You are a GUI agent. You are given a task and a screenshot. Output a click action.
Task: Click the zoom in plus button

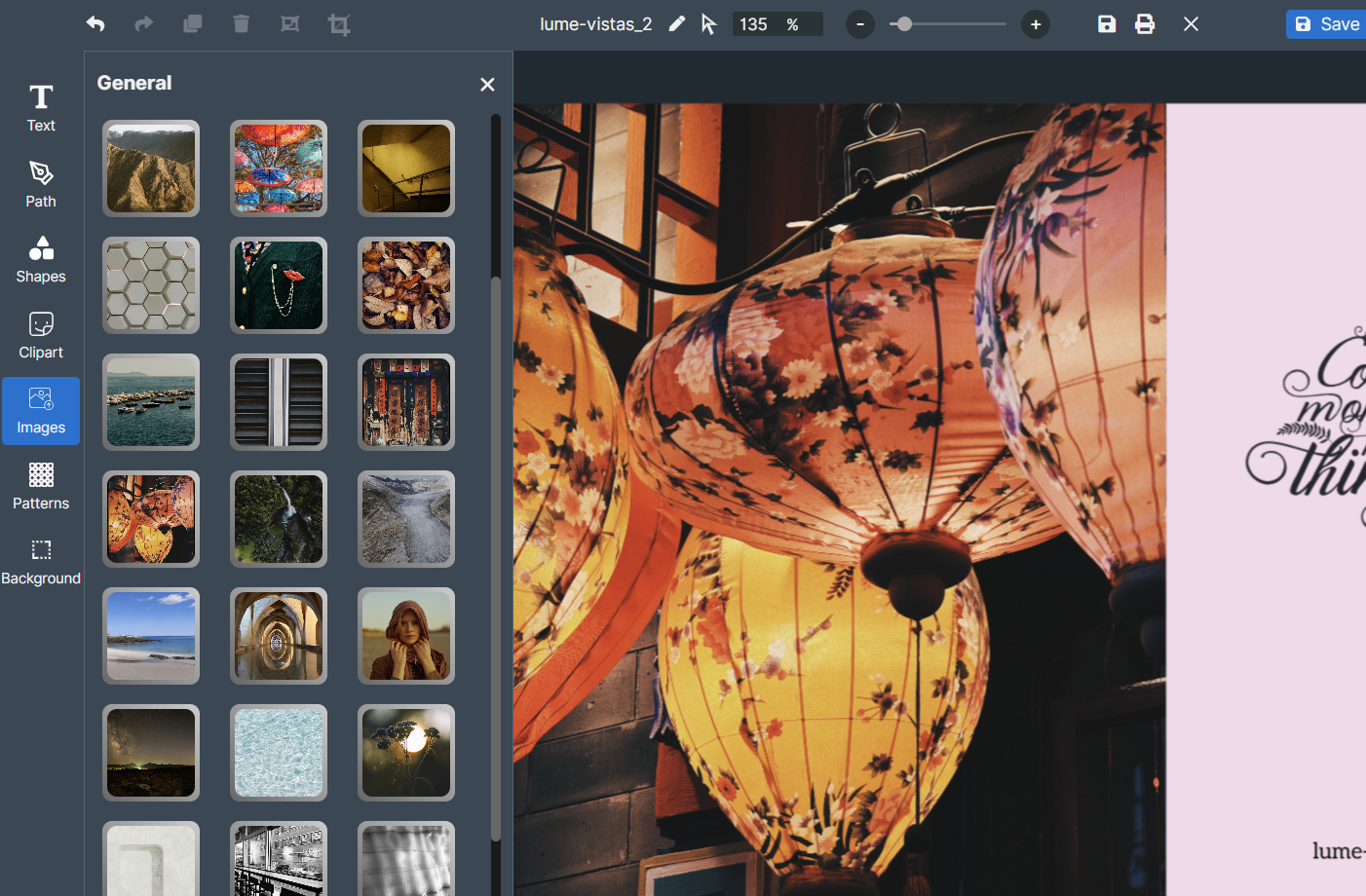[1036, 24]
